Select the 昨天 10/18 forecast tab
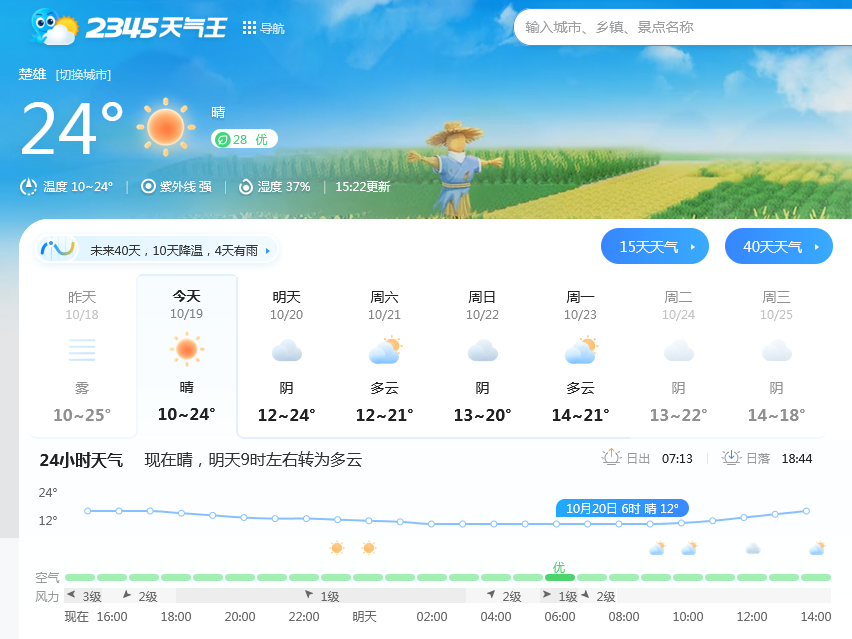 click(x=82, y=355)
